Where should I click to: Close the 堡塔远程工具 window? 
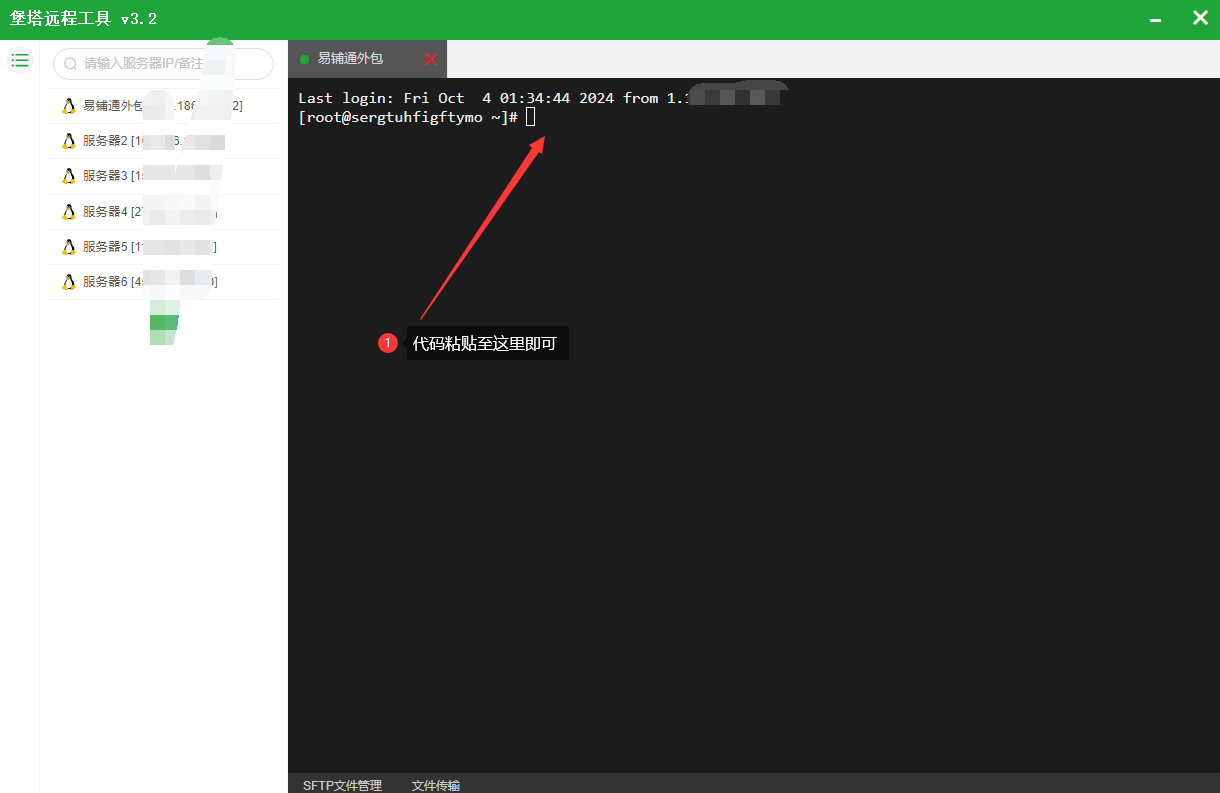pyautogui.click(x=1200, y=18)
